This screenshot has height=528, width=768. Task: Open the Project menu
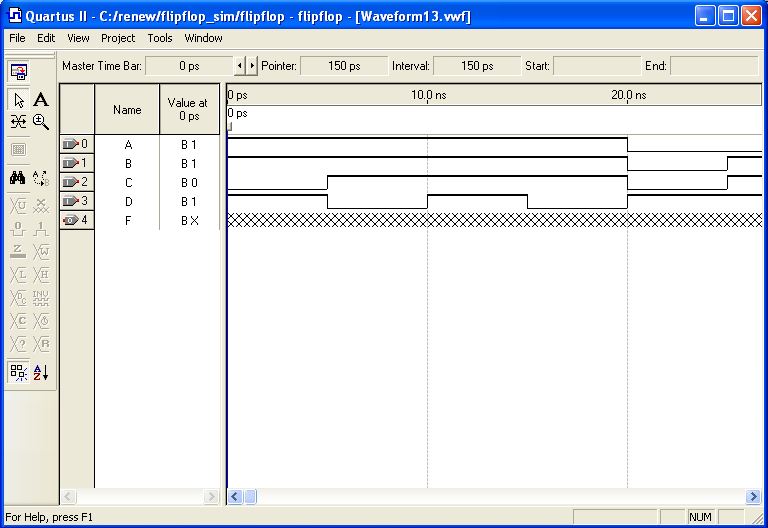click(x=118, y=38)
